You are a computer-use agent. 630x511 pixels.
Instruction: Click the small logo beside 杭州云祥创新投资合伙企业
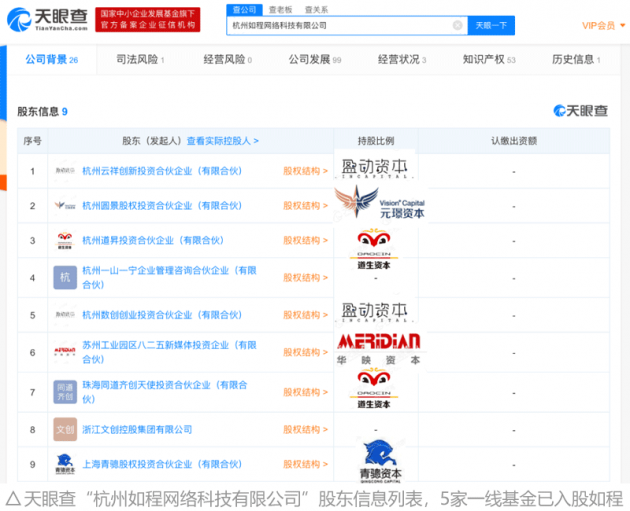tap(65, 171)
